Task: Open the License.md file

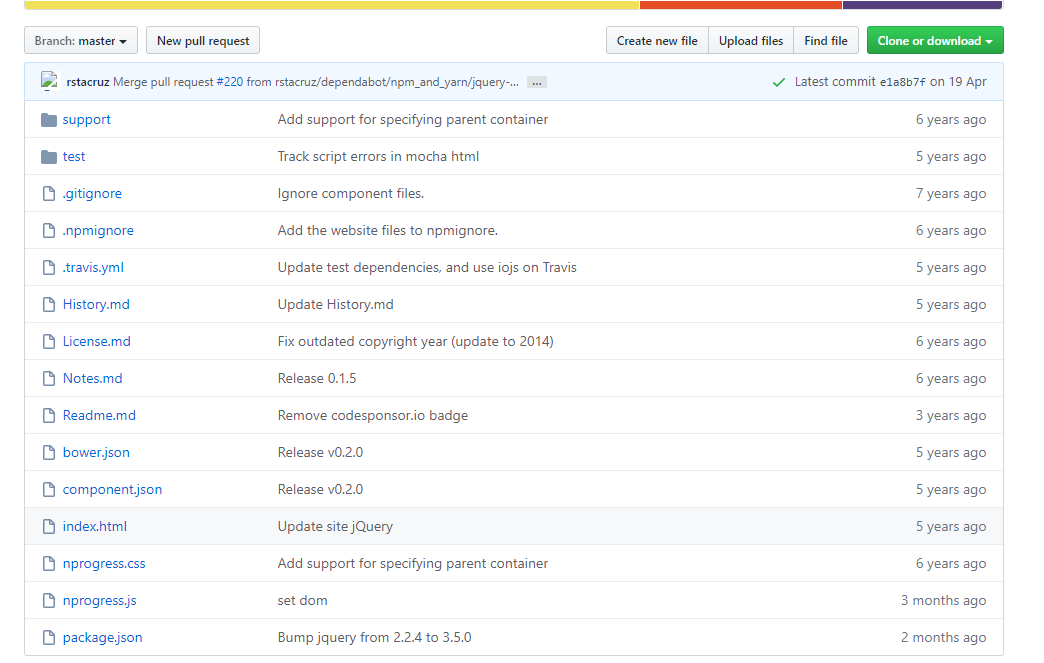Action: [97, 341]
